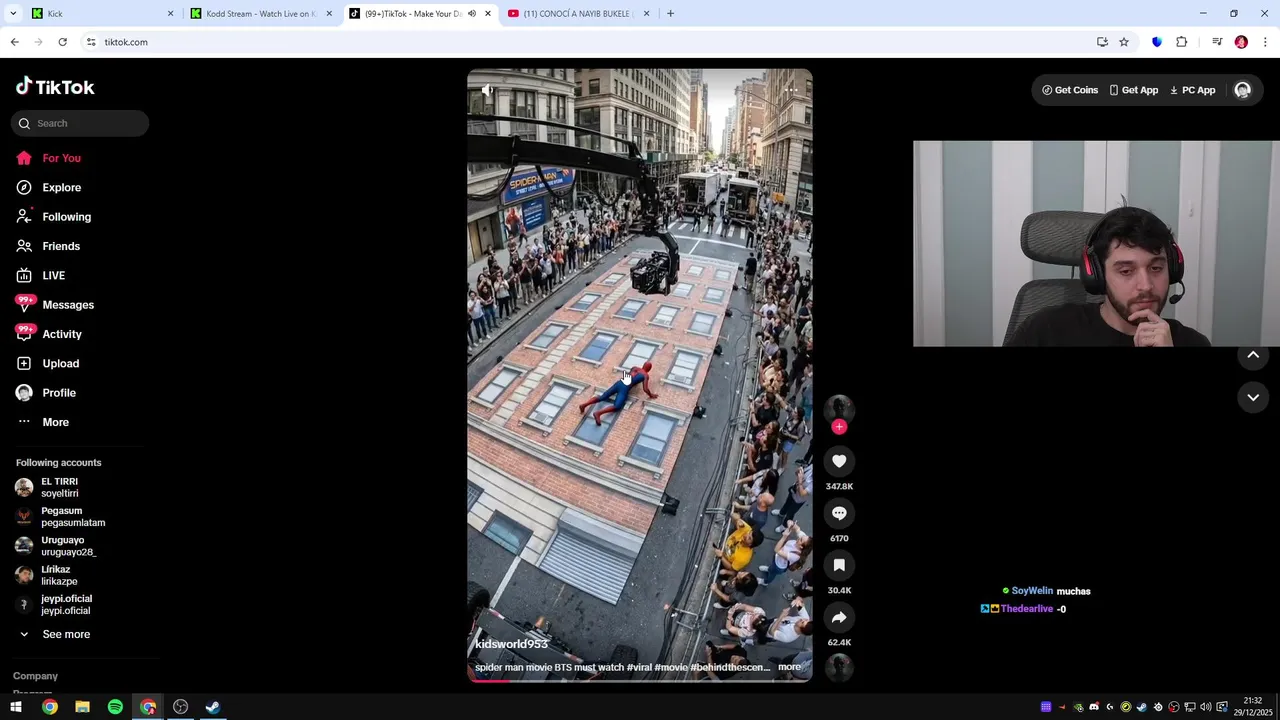Switch to CONOCÍ A NAYIB BUKELE tab
The image size is (1280, 720).
pos(578,14)
